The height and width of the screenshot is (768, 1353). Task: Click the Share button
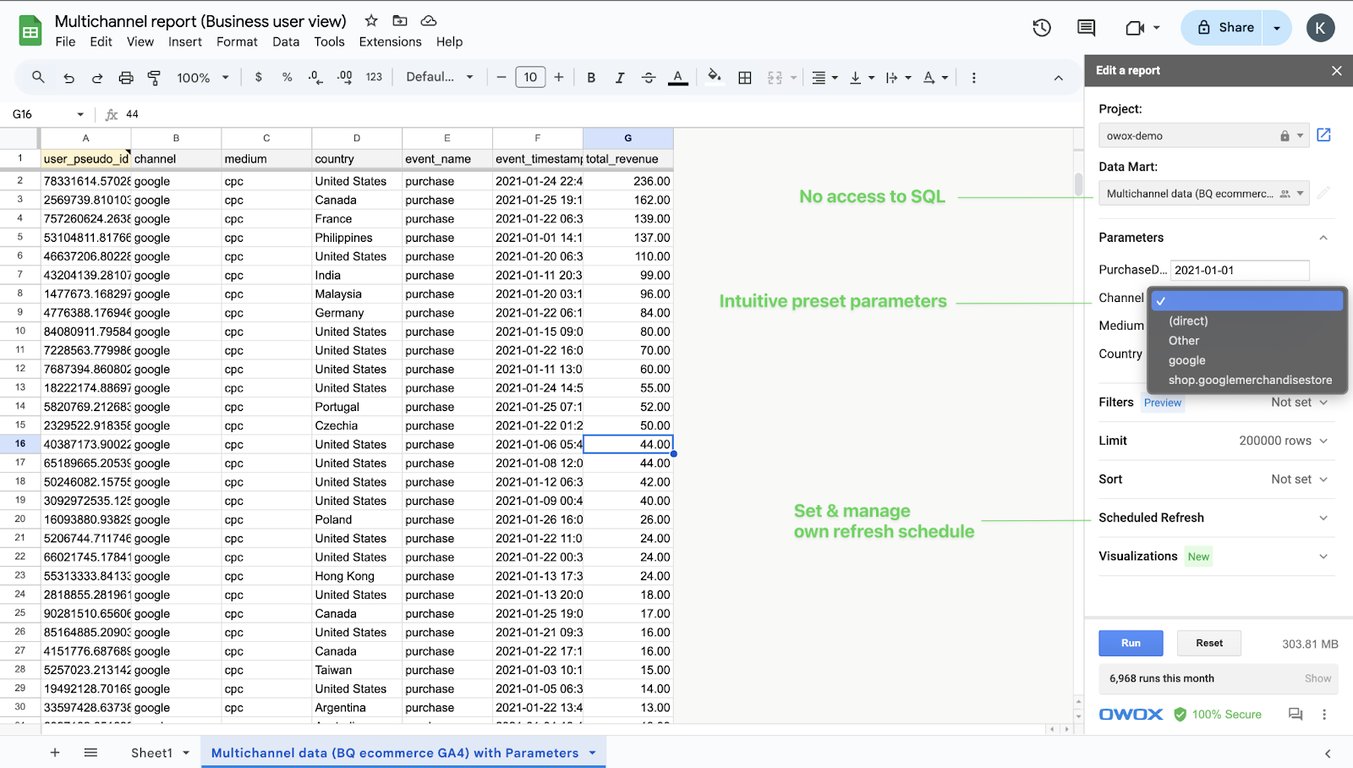point(1224,28)
